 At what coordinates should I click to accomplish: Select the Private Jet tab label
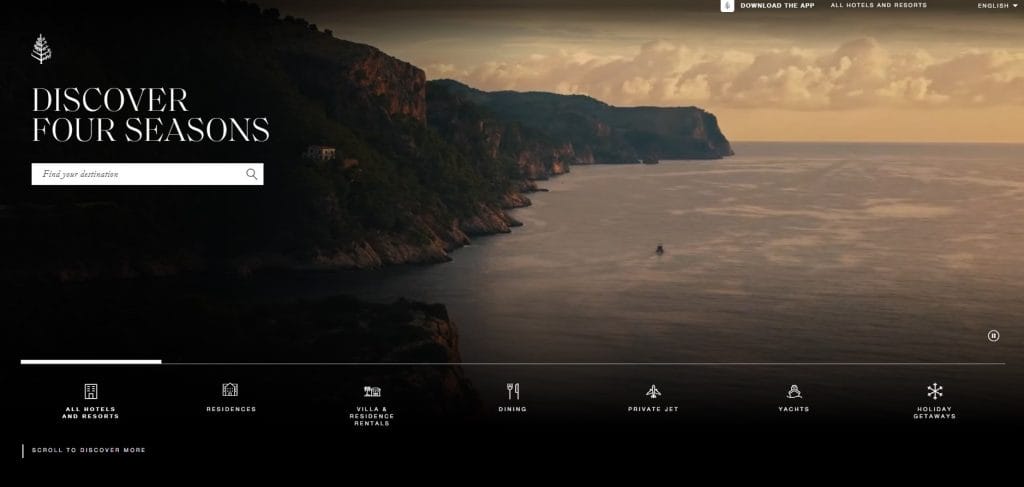point(653,409)
